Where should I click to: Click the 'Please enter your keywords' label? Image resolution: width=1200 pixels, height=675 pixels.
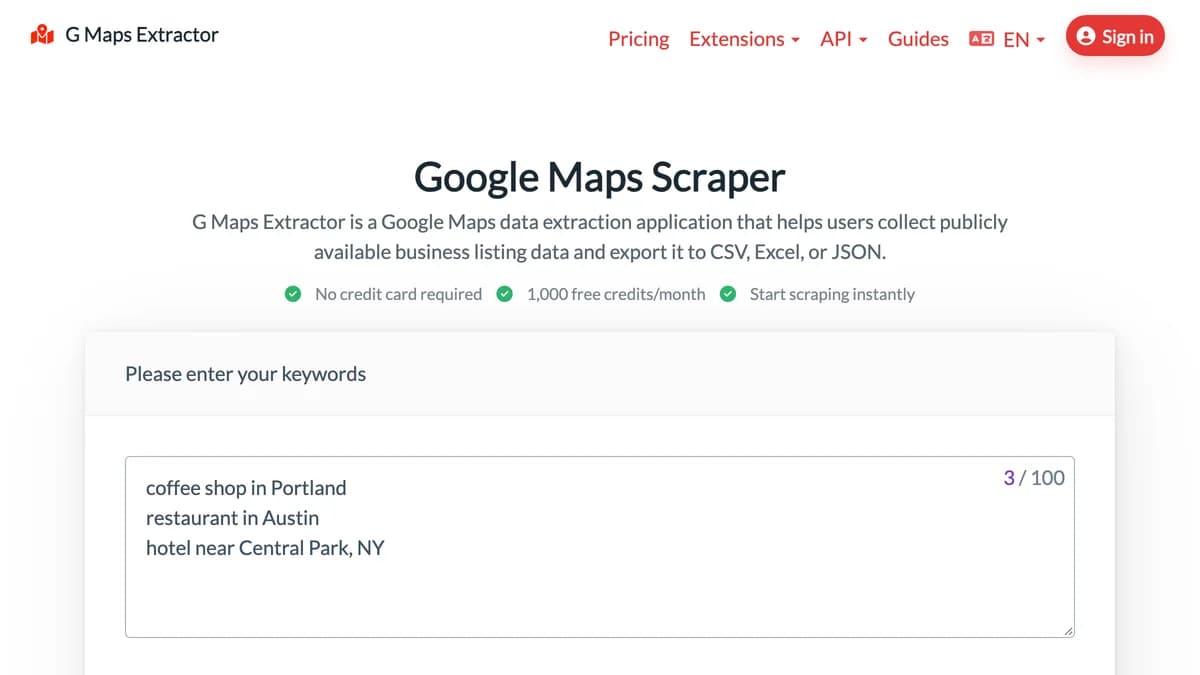coord(245,374)
